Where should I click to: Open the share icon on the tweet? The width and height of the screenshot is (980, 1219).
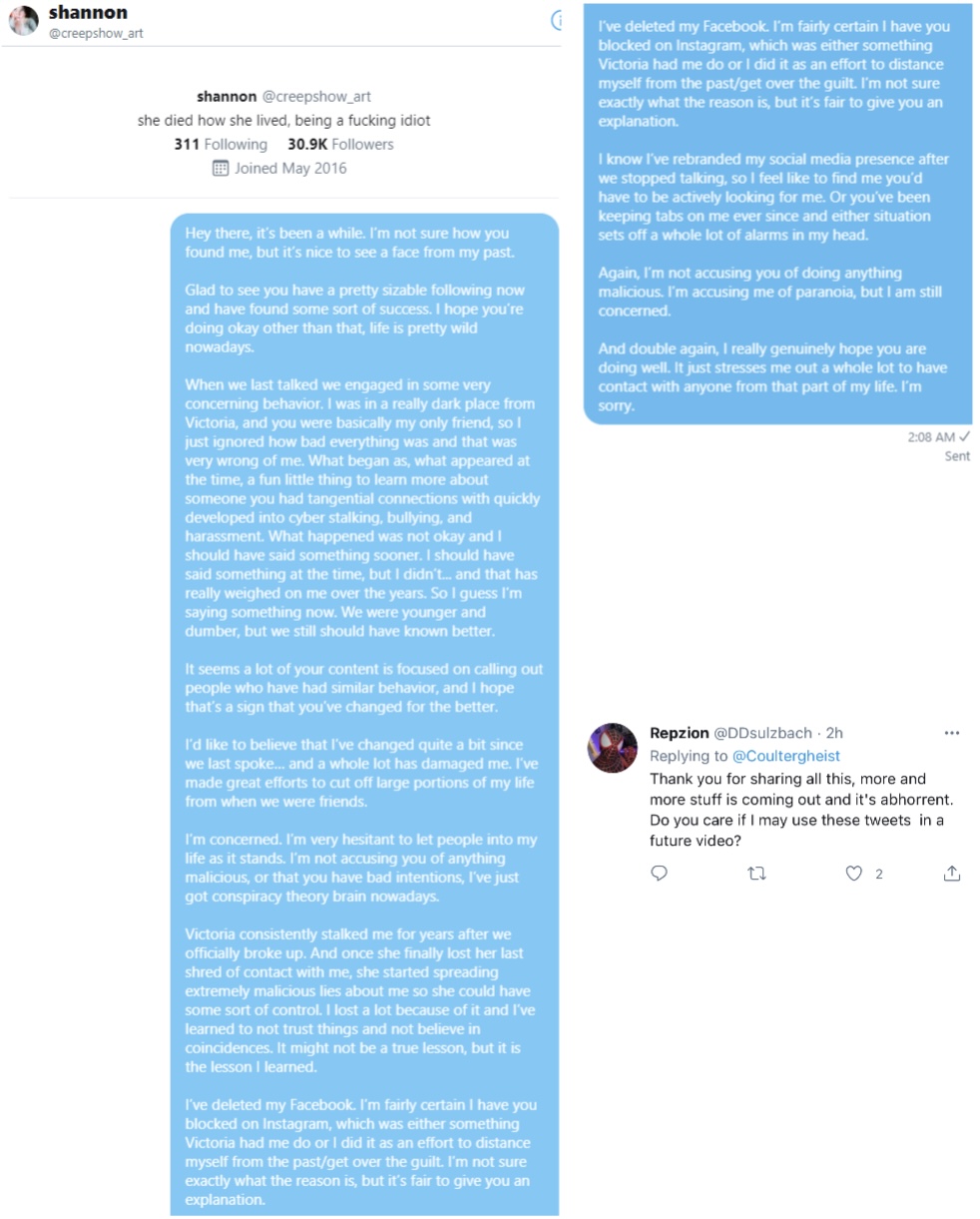click(952, 874)
